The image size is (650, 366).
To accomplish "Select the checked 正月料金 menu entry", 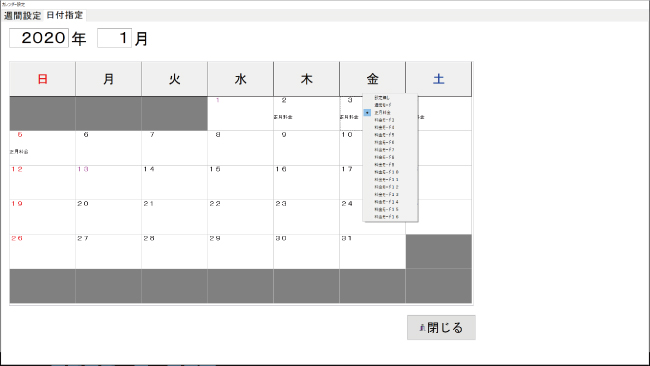I will click(x=390, y=113).
